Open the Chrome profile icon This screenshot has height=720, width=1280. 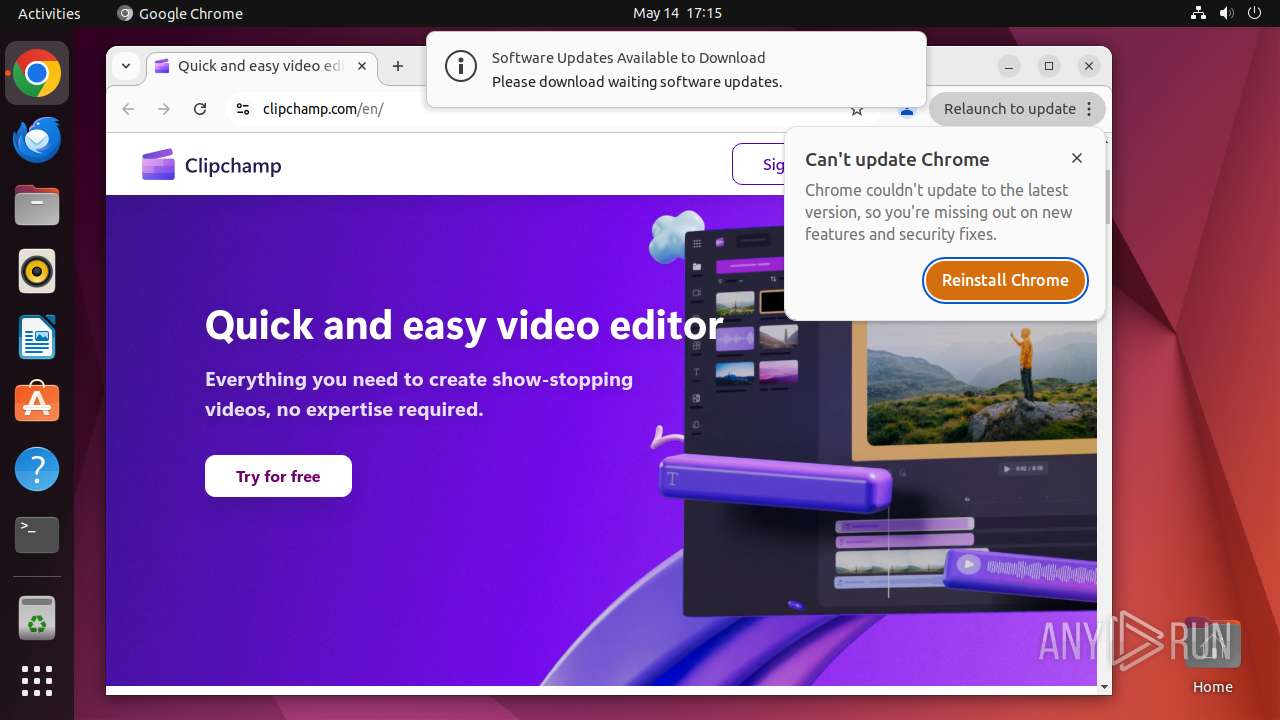point(907,110)
